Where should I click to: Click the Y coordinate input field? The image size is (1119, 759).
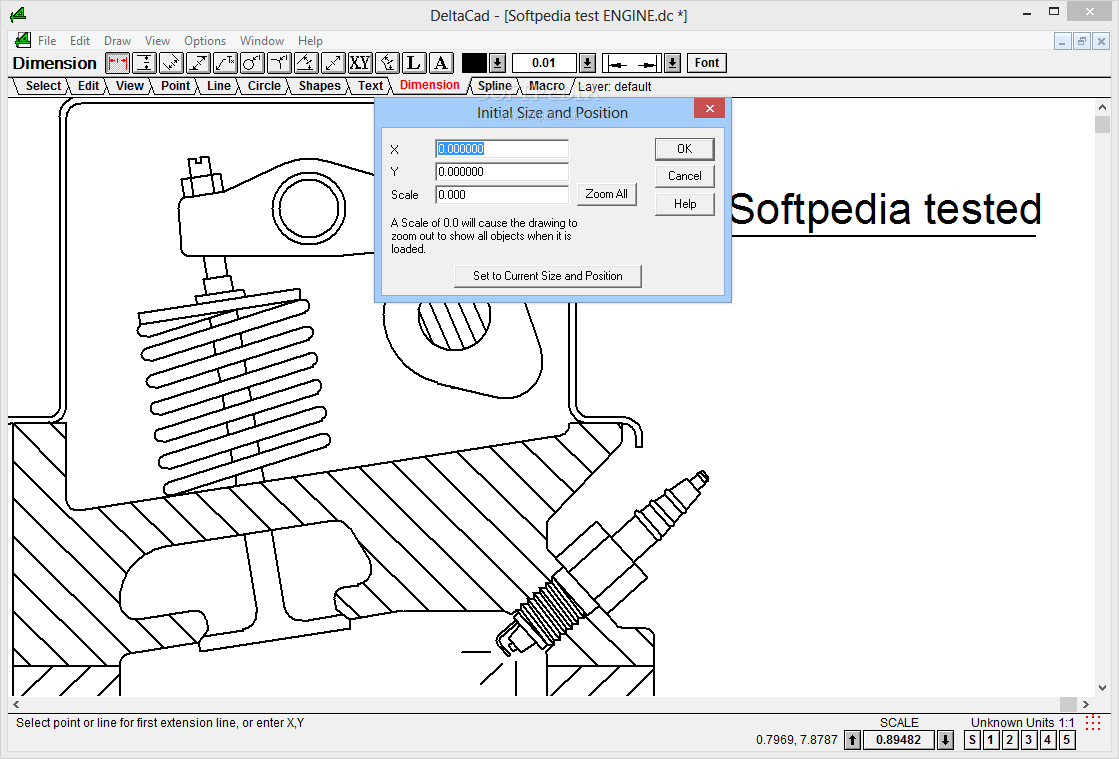pos(502,171)
